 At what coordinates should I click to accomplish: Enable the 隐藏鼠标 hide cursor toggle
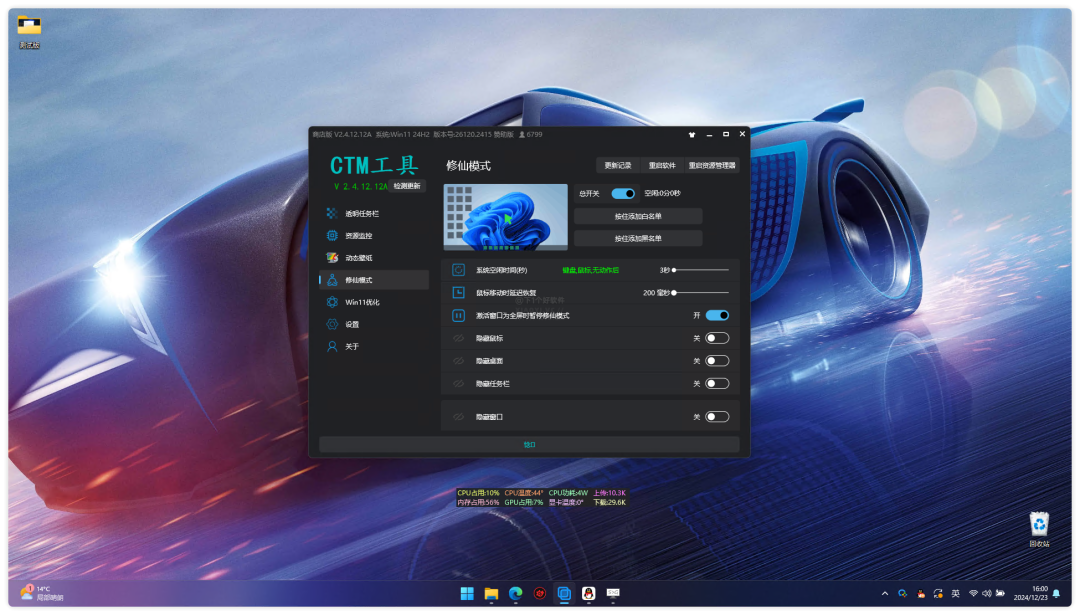(716, 338)
